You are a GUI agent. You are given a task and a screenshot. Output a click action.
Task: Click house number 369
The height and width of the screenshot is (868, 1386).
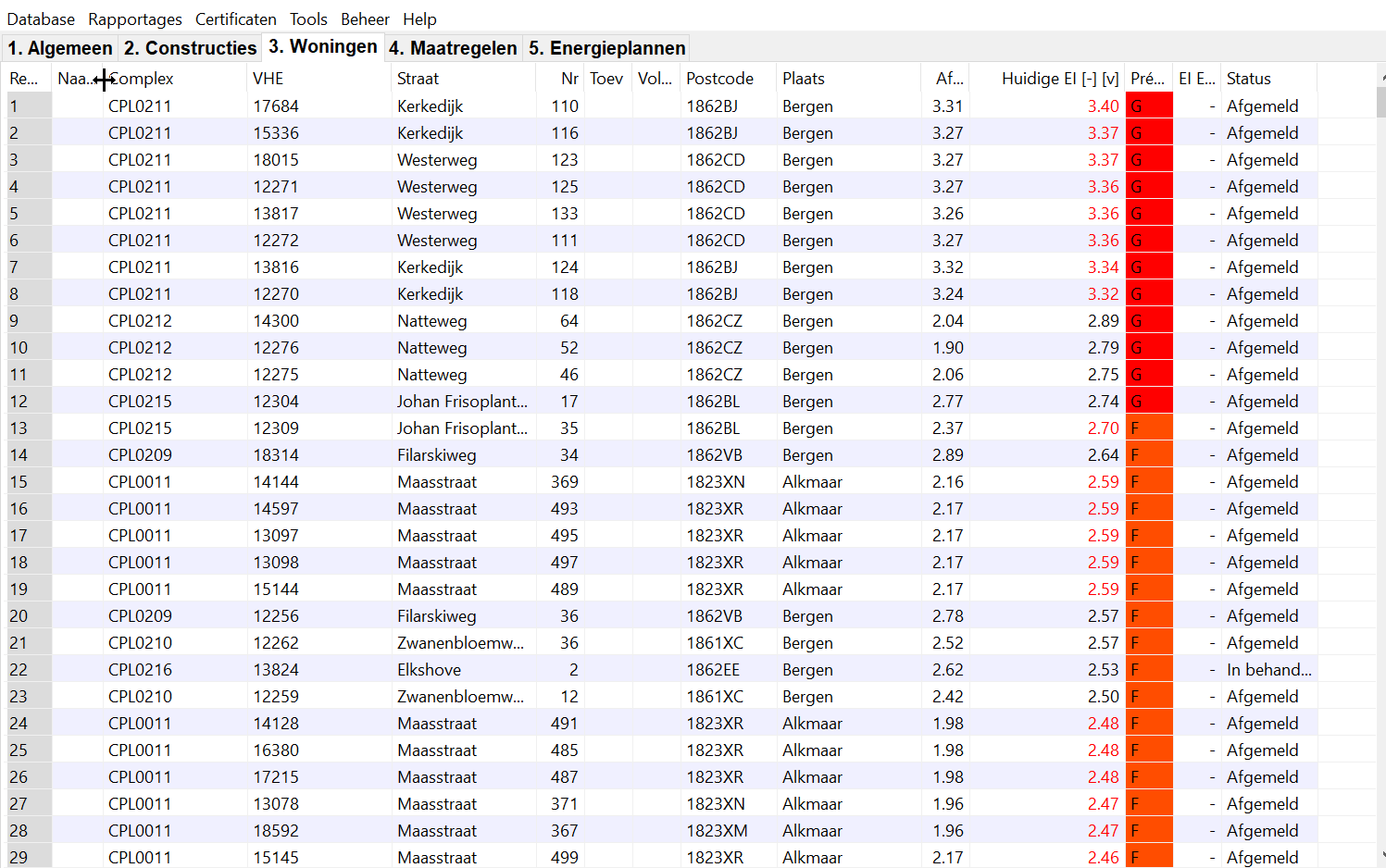(564, 481)
